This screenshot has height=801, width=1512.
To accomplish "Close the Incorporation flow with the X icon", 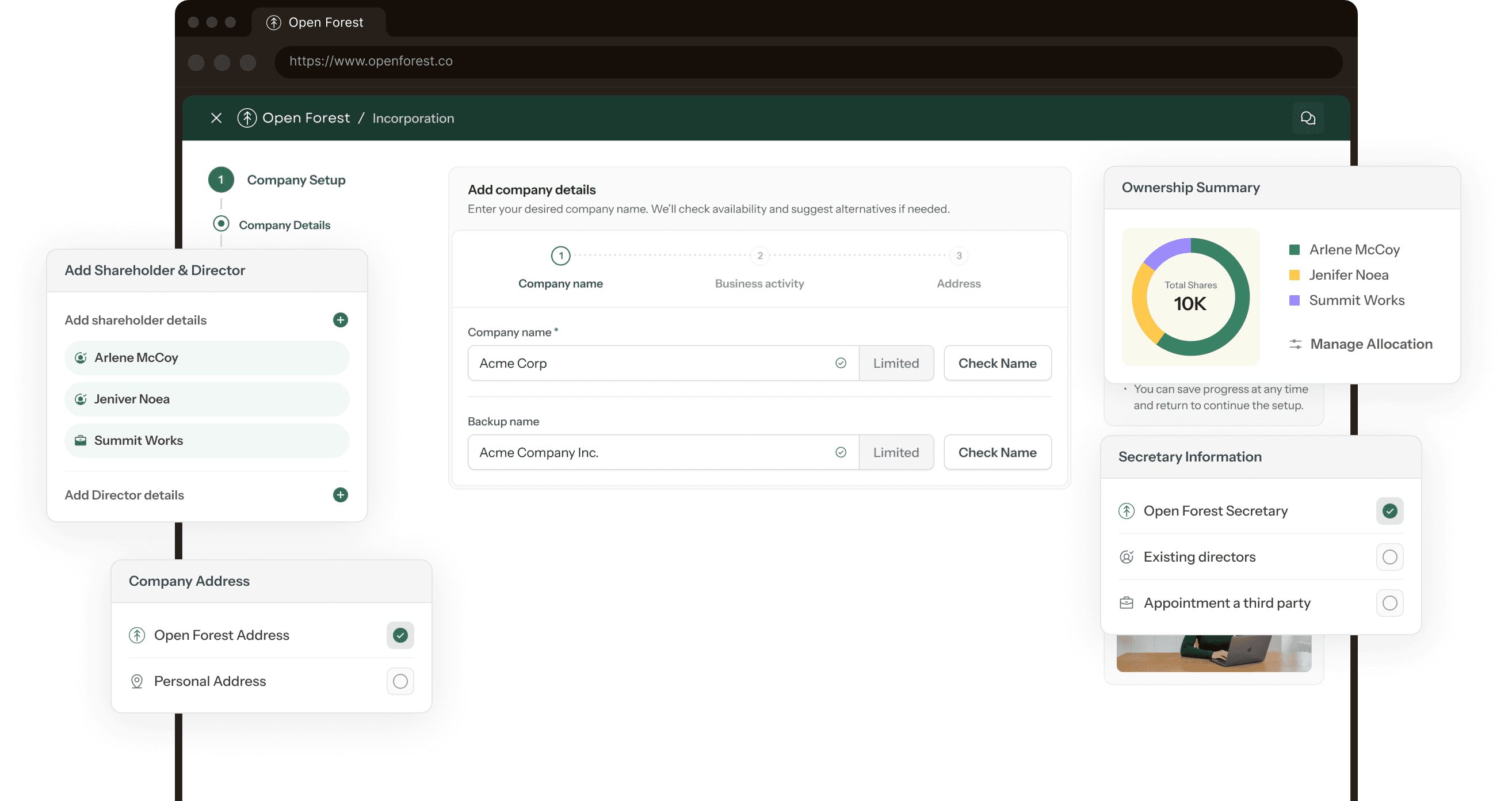I will tap(216, 118).
